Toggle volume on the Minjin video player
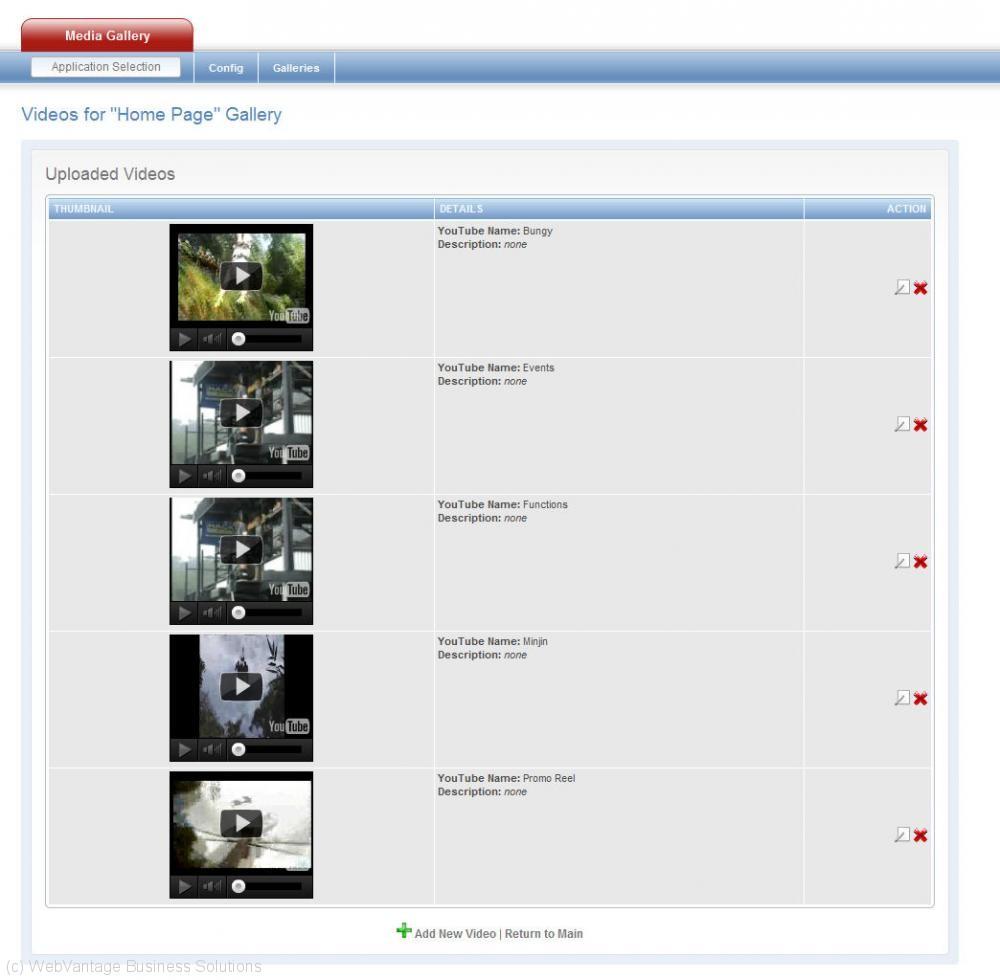This screenshot has width=1000, height=980. point(212,750)
